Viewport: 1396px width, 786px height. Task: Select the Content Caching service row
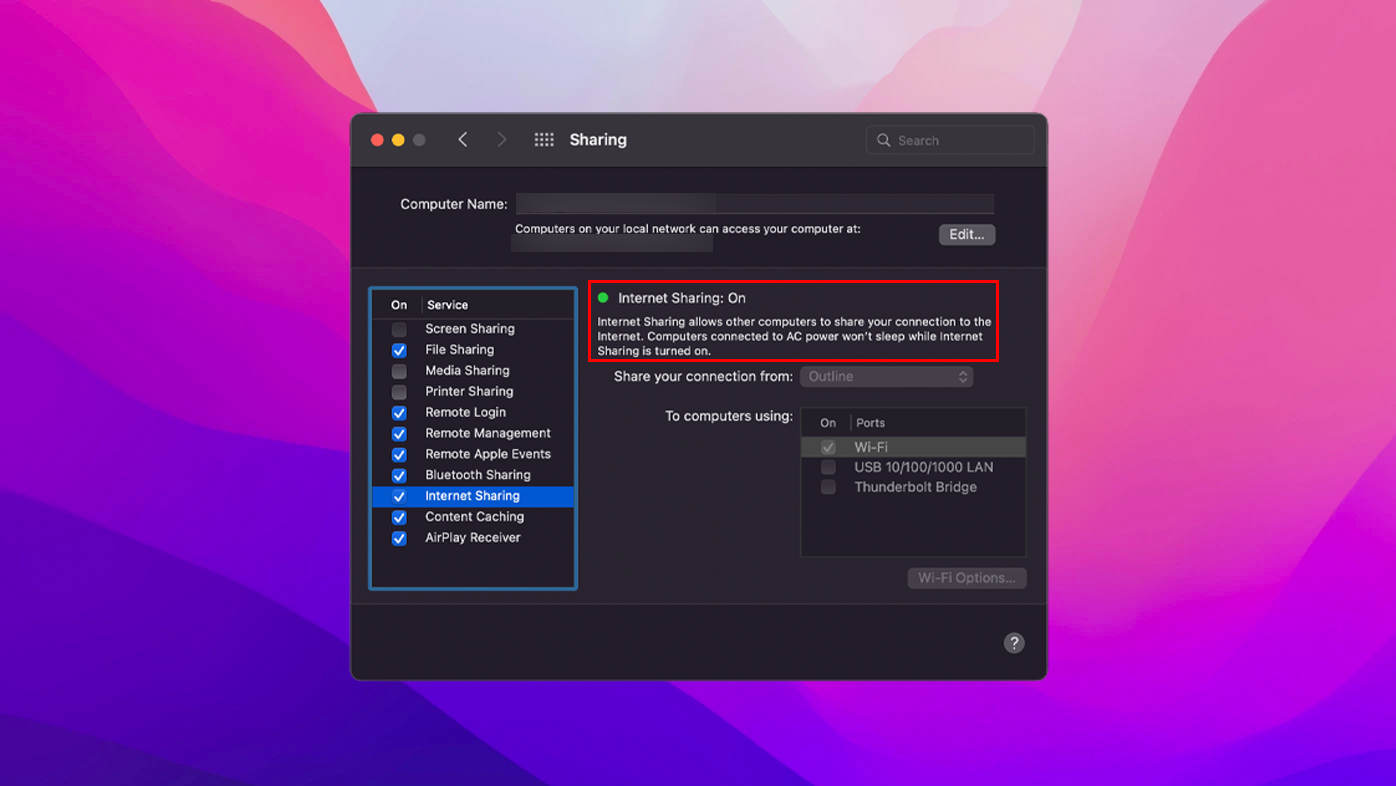[x=473, y=518]
